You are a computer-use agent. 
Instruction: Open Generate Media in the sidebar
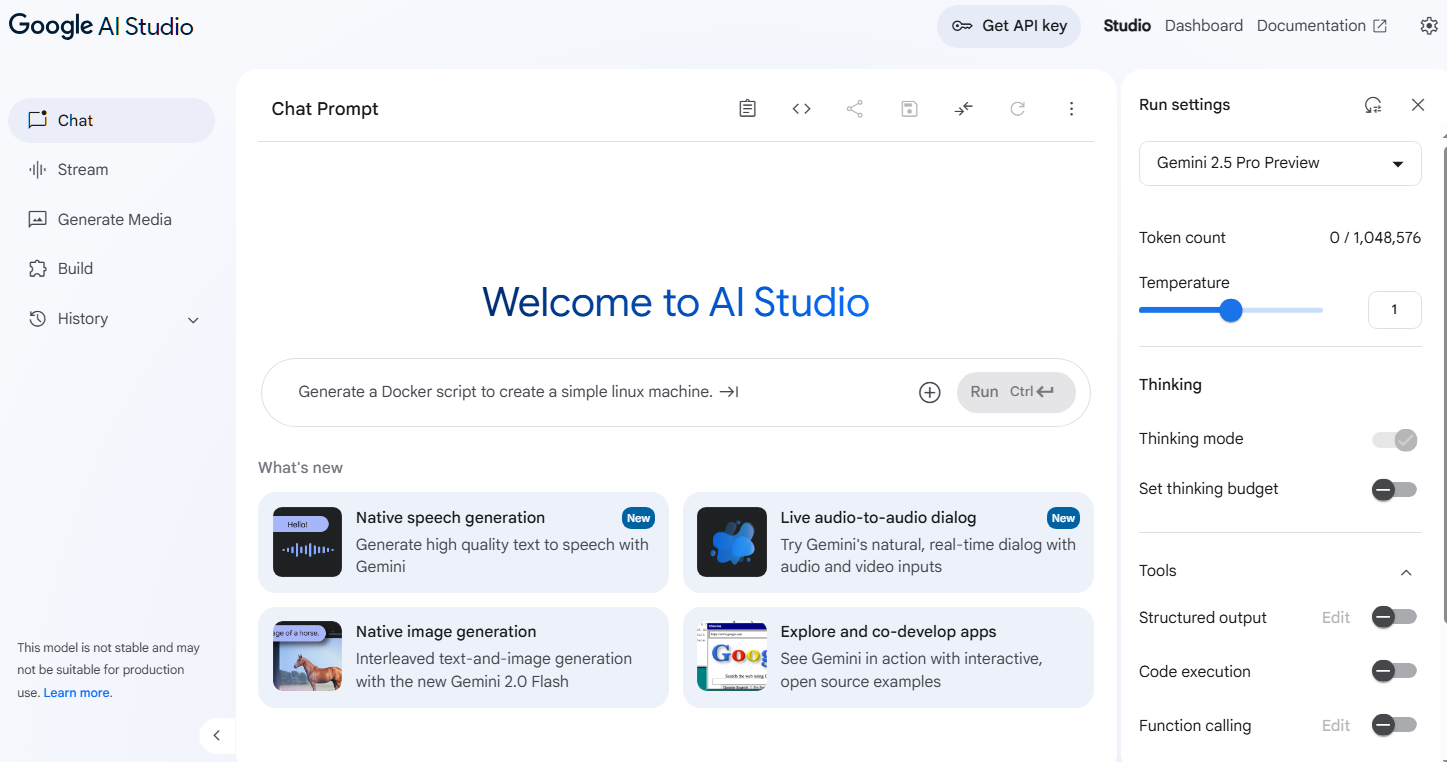click(111, 219)
